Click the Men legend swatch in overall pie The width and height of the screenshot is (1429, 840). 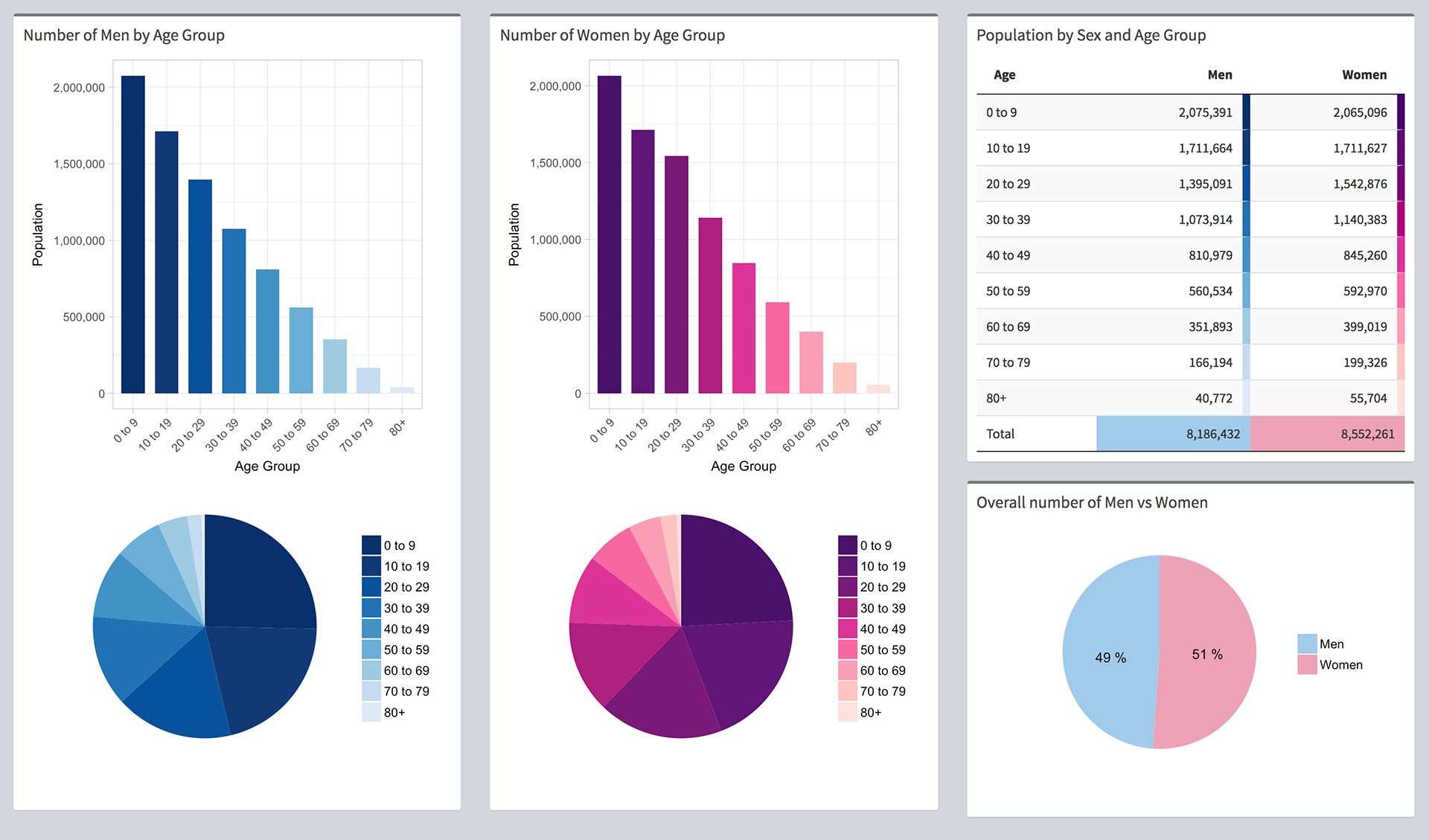point(1307,644)
